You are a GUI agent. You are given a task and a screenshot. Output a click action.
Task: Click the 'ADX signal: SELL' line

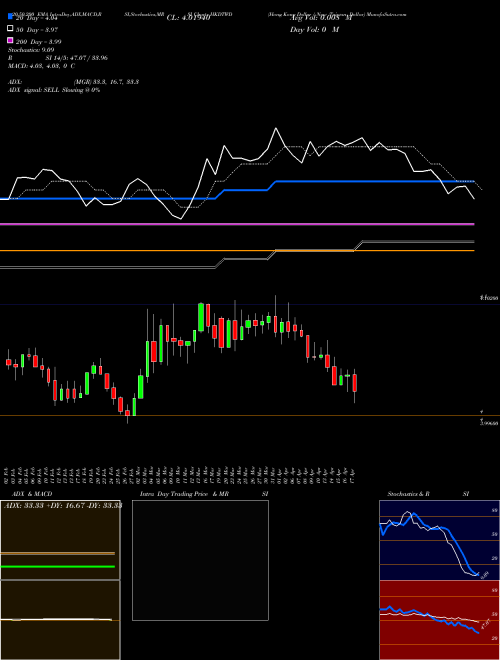pyautogui.click(x=54, y=90)
